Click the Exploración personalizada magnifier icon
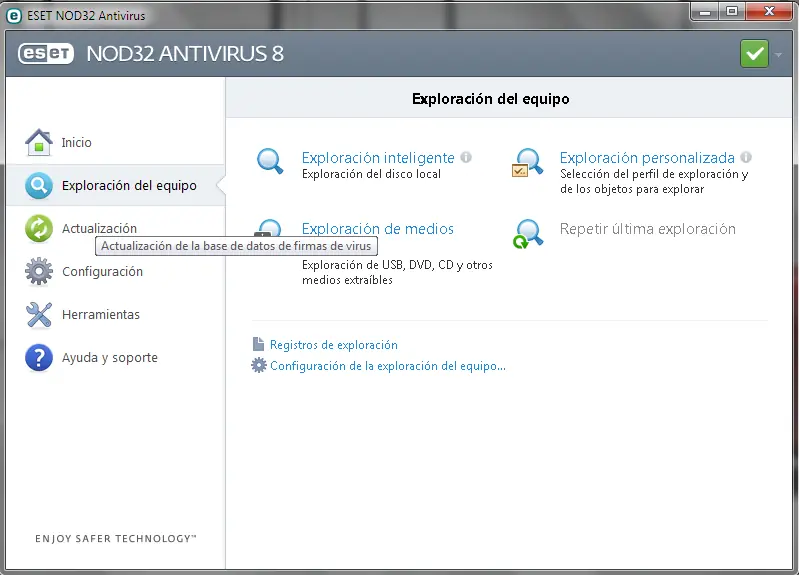 click(x=527, y=163)
